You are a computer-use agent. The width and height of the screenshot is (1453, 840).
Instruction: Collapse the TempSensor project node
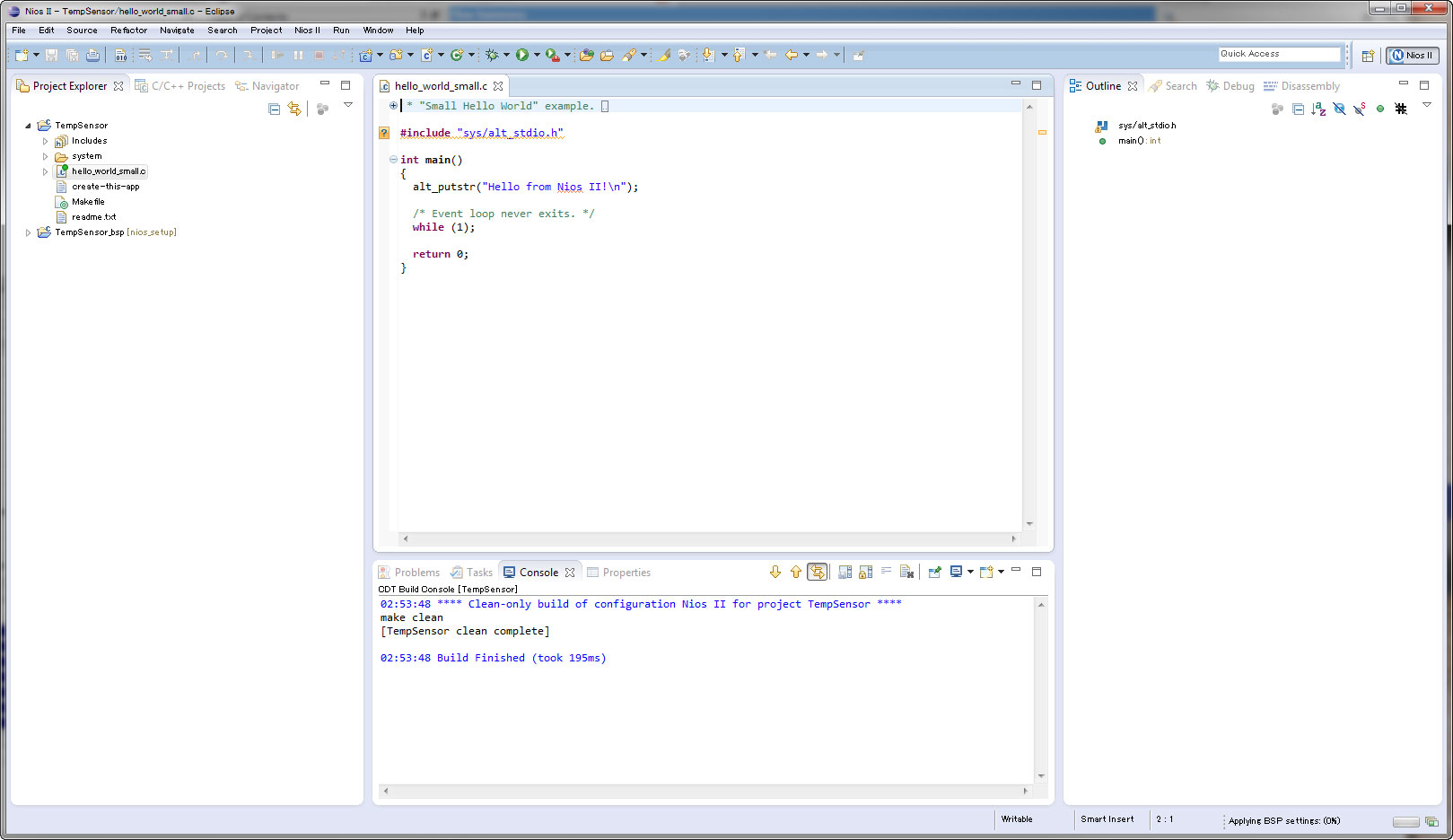tap(28, 126)
